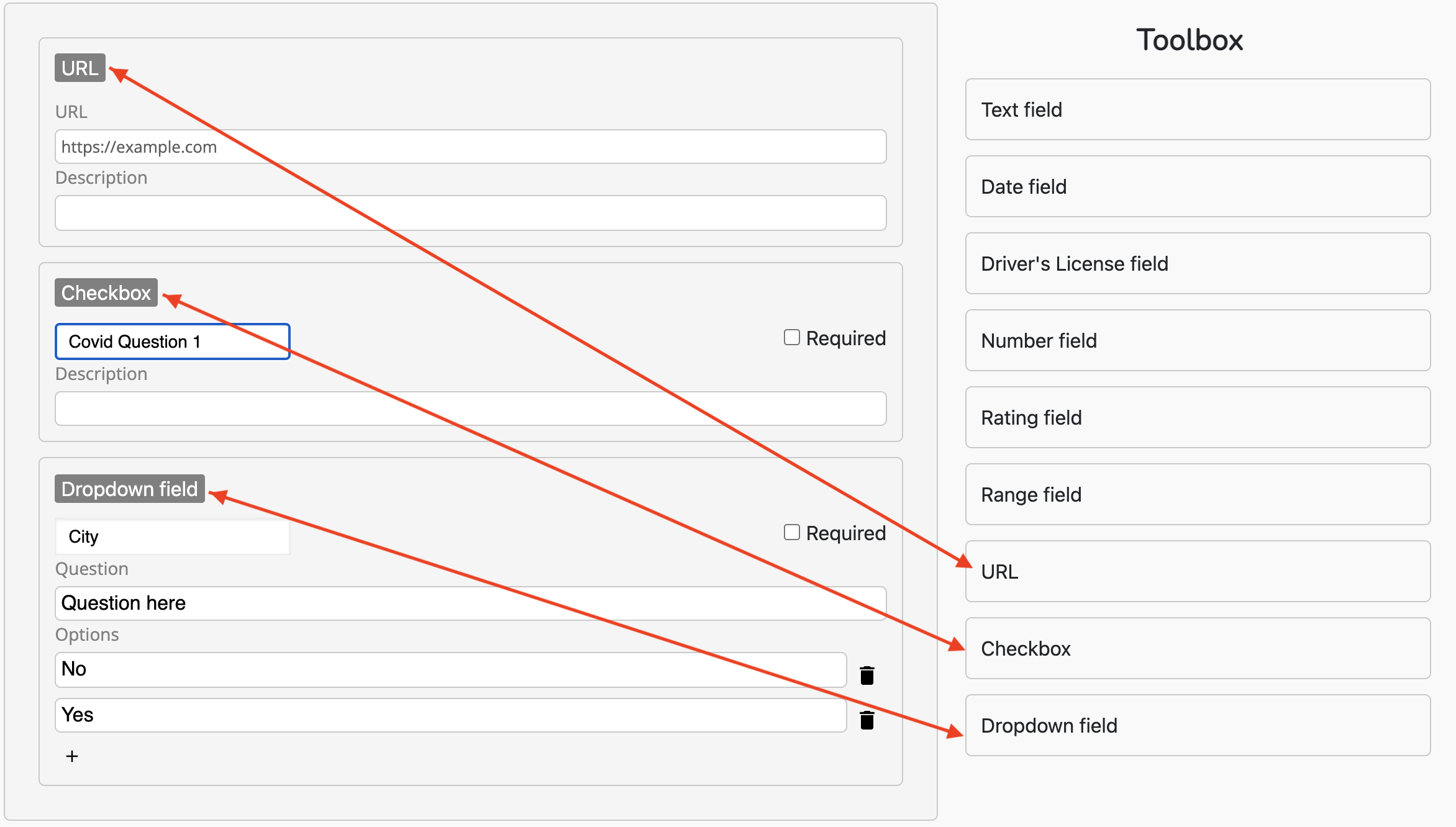Click the City name field

point(172,536)
